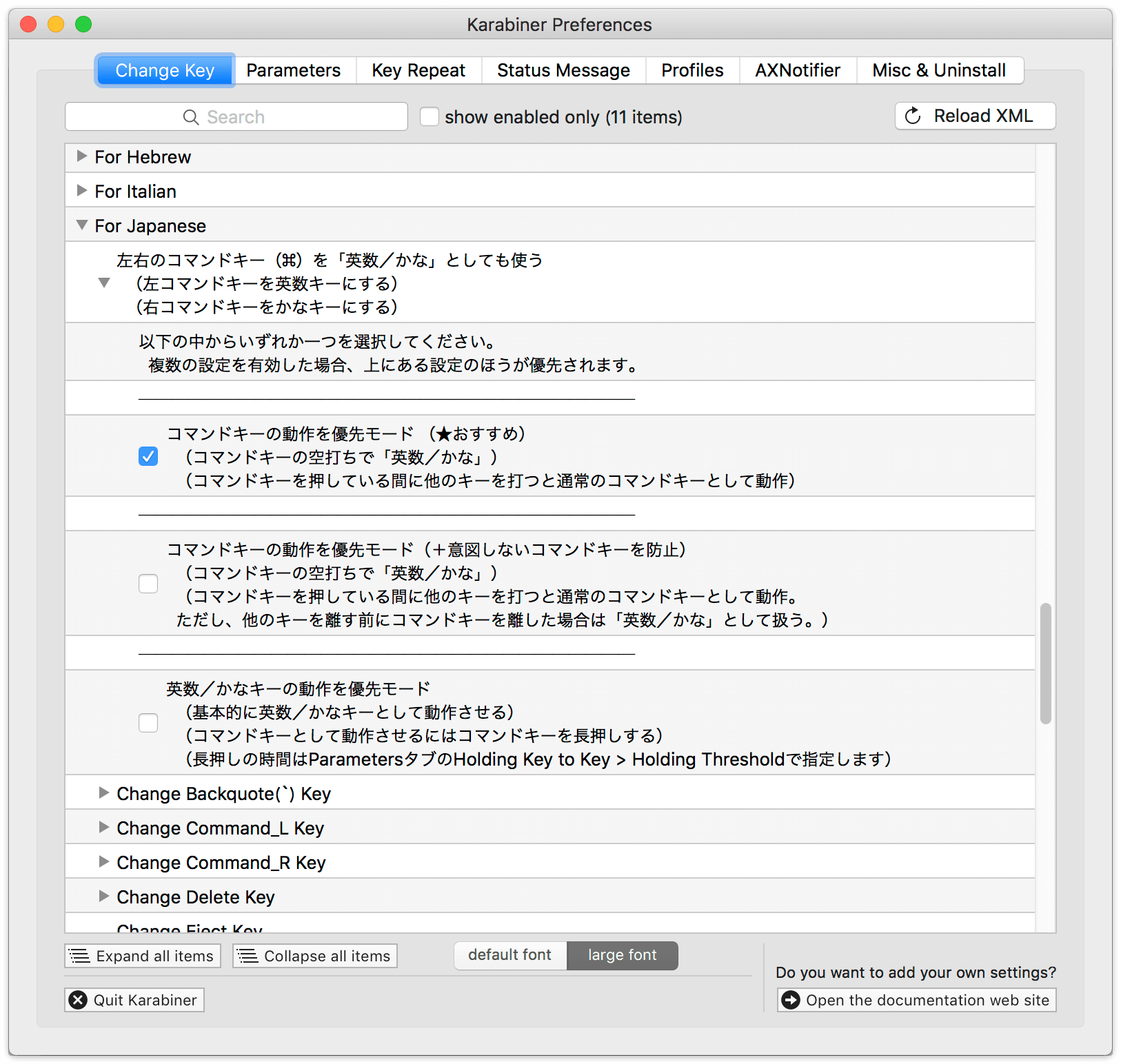Image resolution: width=1121 pixels, height=1064 pixels.
Task: Minimize the Karabiner Preferences window
Action: point(56,24)
